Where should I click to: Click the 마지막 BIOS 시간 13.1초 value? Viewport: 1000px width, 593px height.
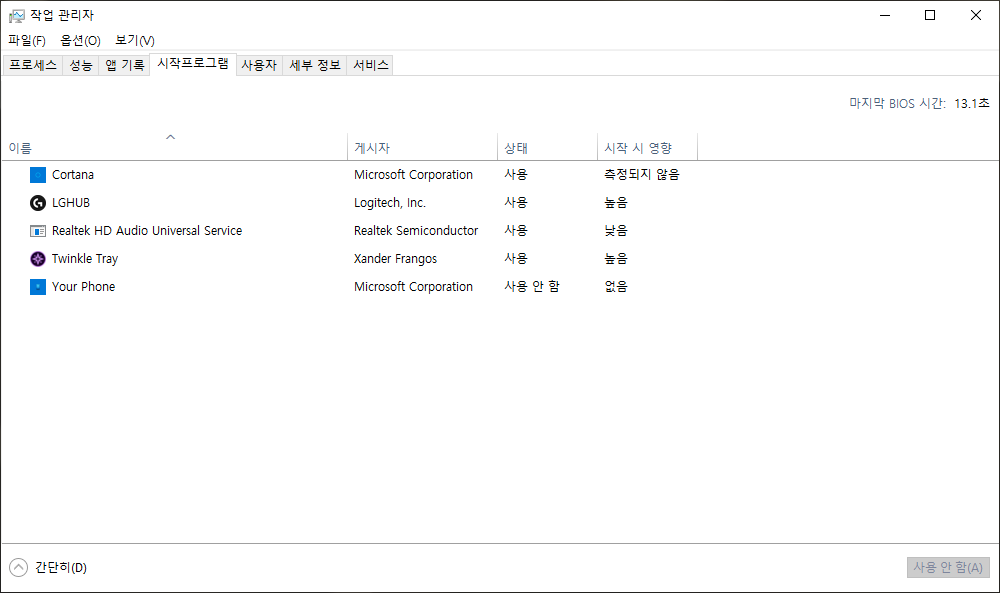[x=971, y=103]
